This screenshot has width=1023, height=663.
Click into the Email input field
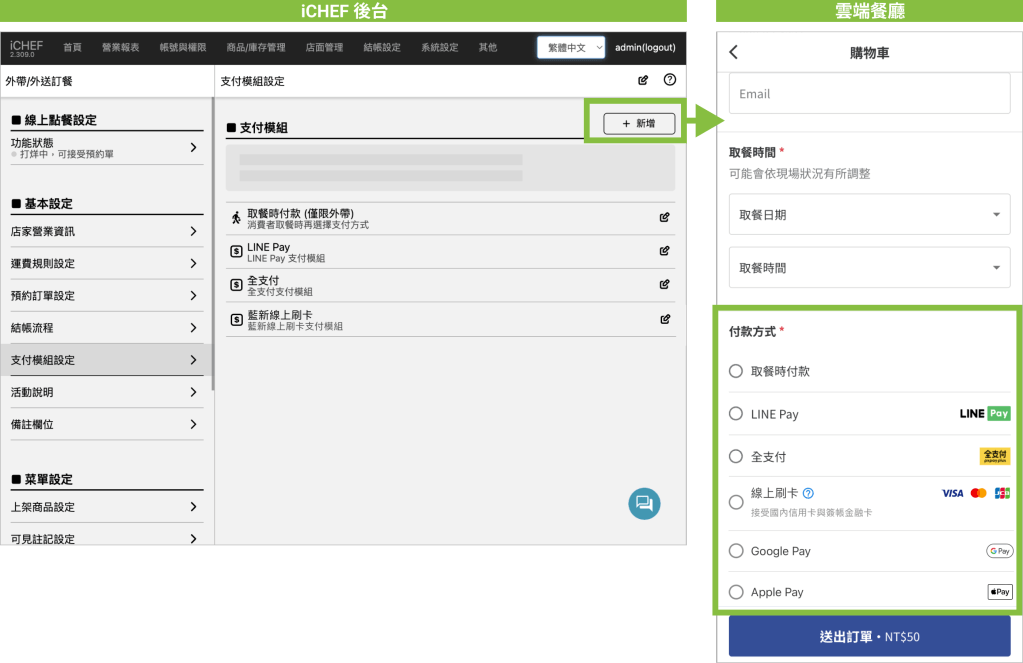click(x=869, y=94)
